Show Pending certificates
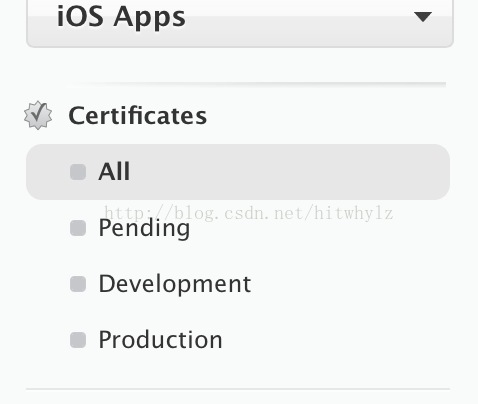Viewport: 478px width, 404px height. tap(144, 228)
